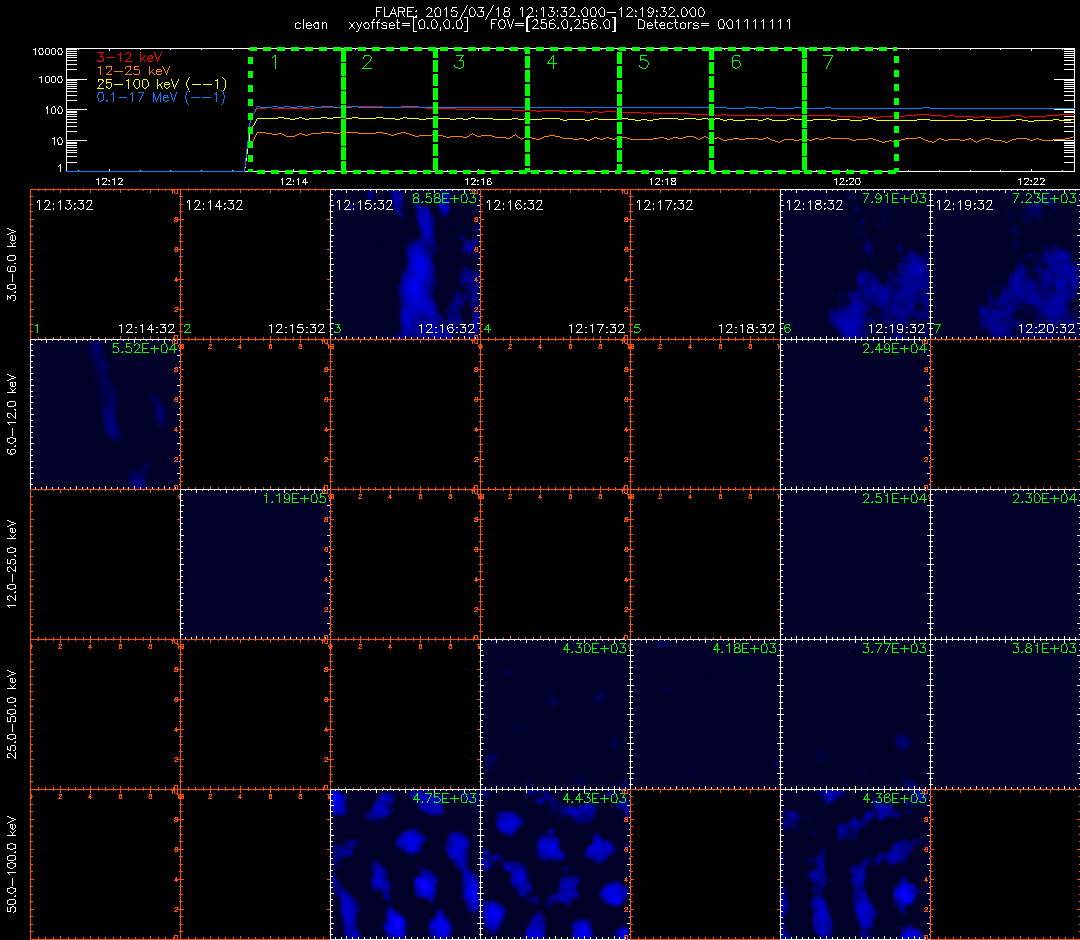
Task: Click the '3.0-6.0 keV' row label
Action: point(12,264)
